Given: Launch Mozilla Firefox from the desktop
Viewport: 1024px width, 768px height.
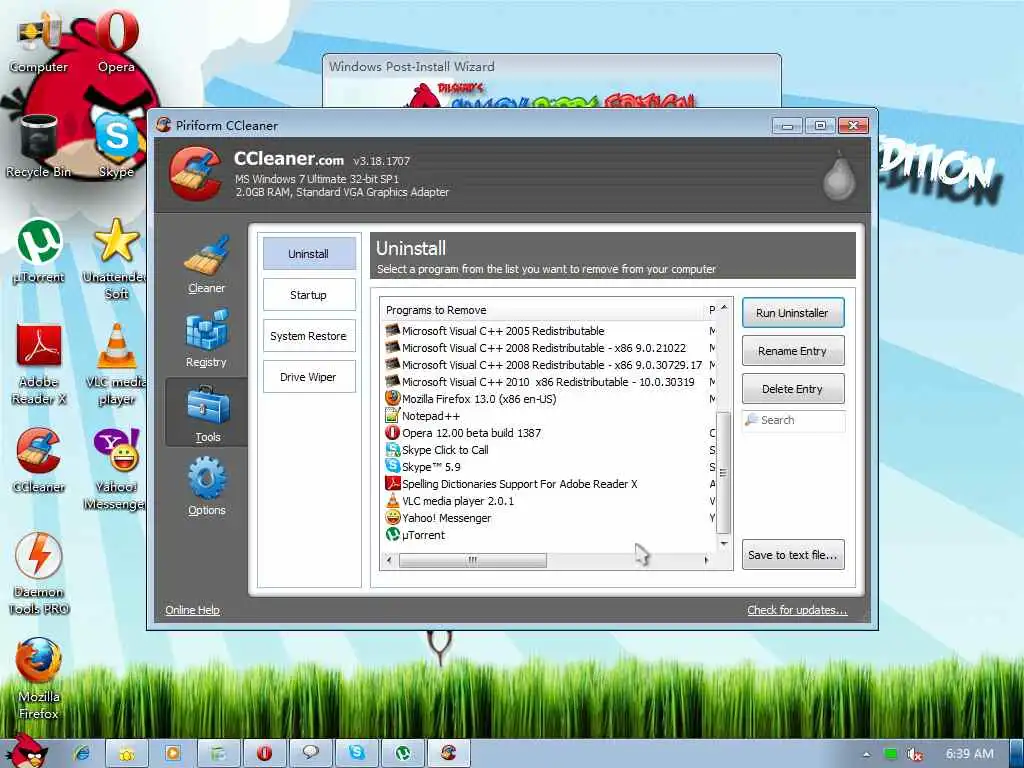Looking at the screenshot, I should coord(39,679).
